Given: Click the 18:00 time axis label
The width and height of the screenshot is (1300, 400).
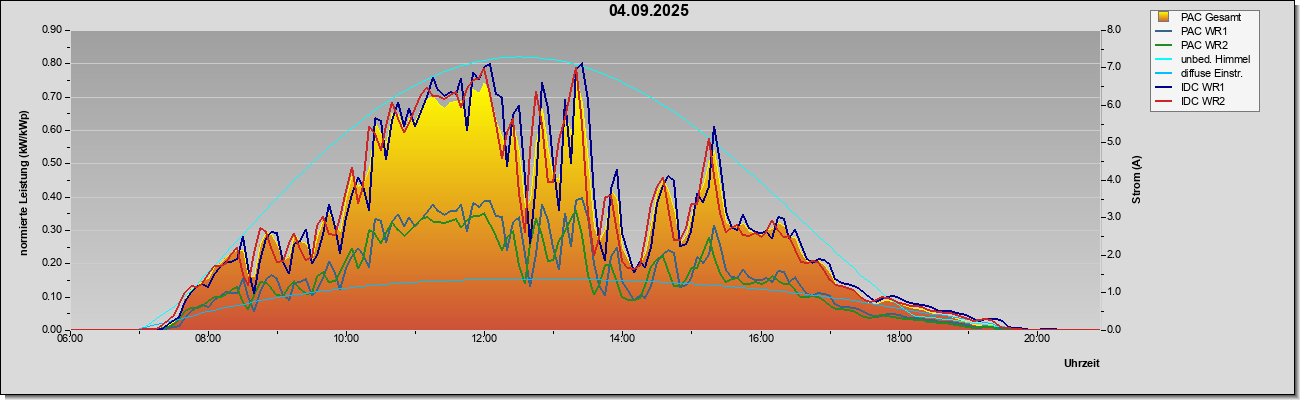Looking at the screenshot, I should pos(899,338).
